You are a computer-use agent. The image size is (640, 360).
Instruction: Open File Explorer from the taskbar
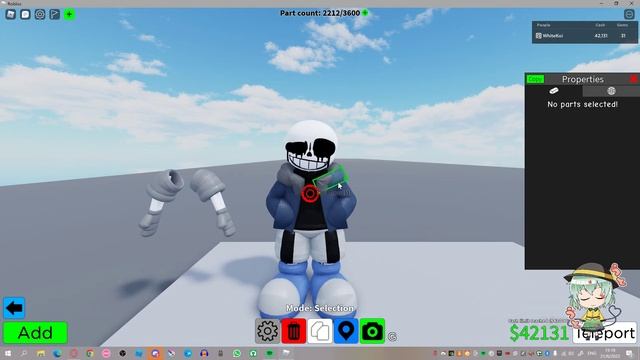point(41,353)
